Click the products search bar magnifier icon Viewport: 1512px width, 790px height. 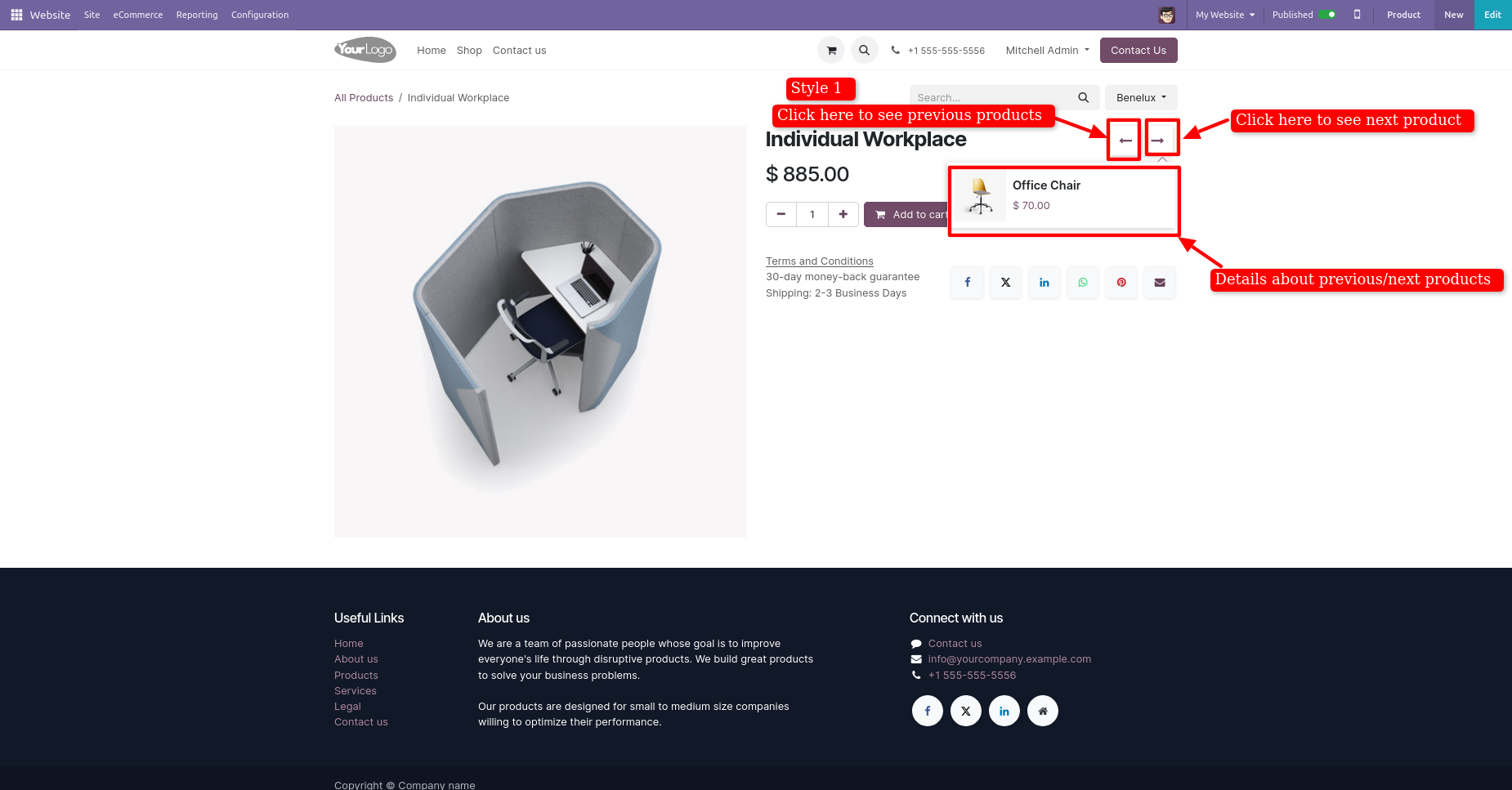(x=1083, y=97)
